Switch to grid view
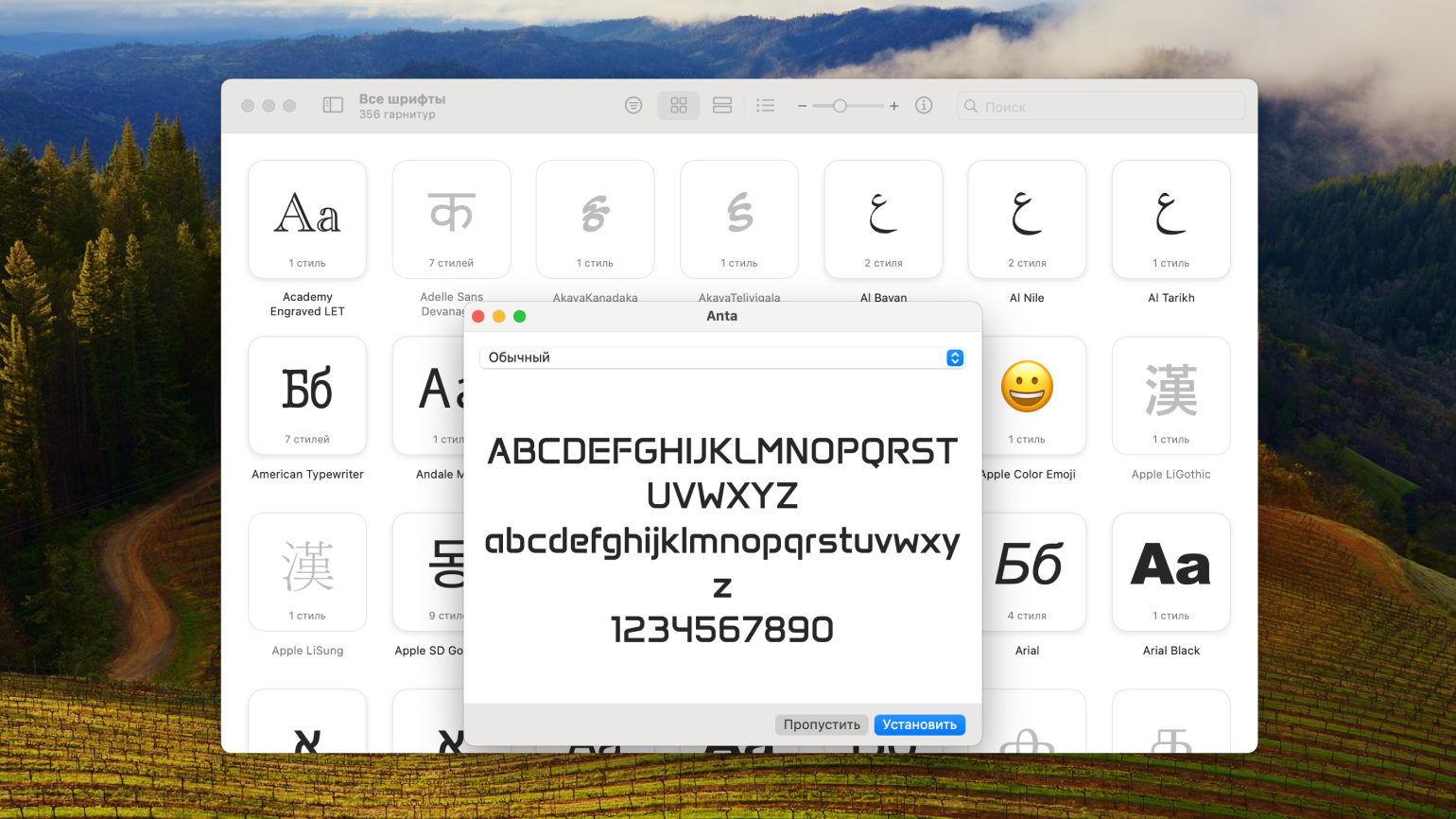The width and height of the screenshot is (1456, 819). click(x=679, y=106)
